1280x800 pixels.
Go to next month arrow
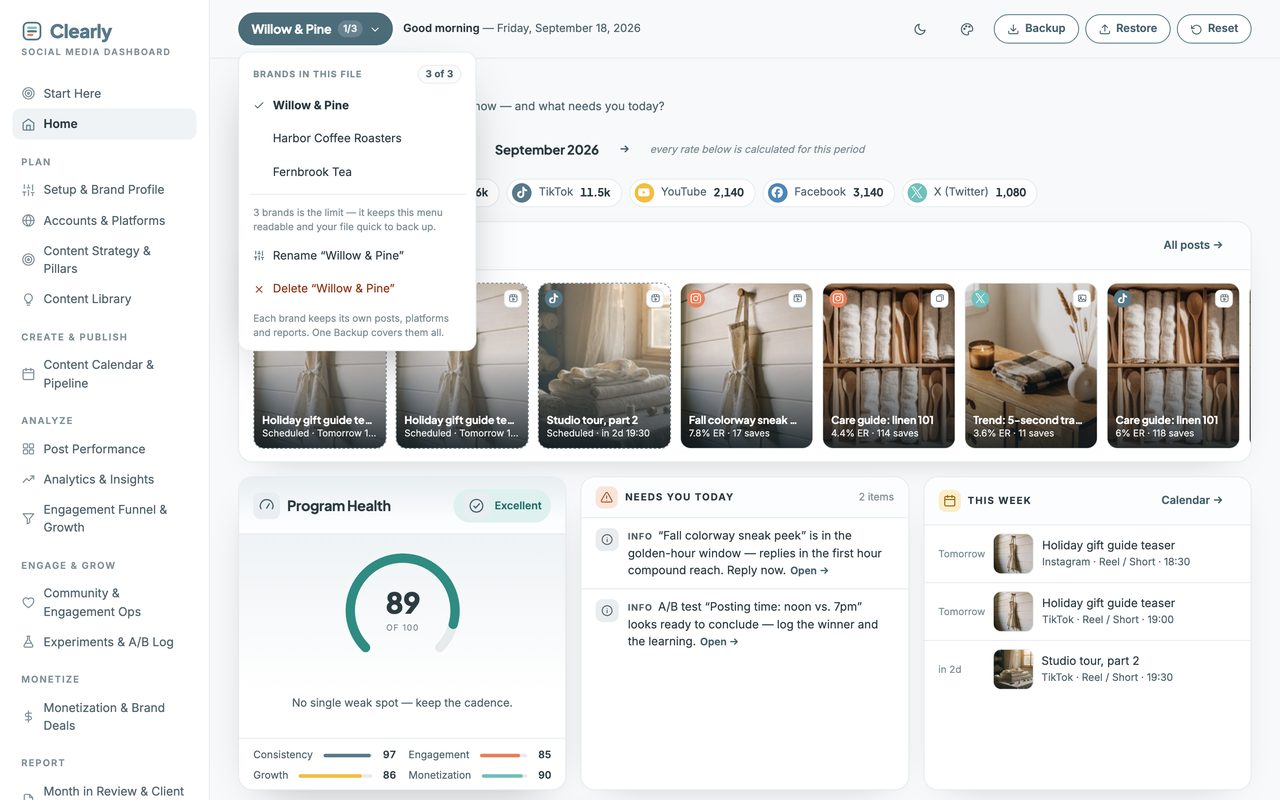tap(625, 149)
